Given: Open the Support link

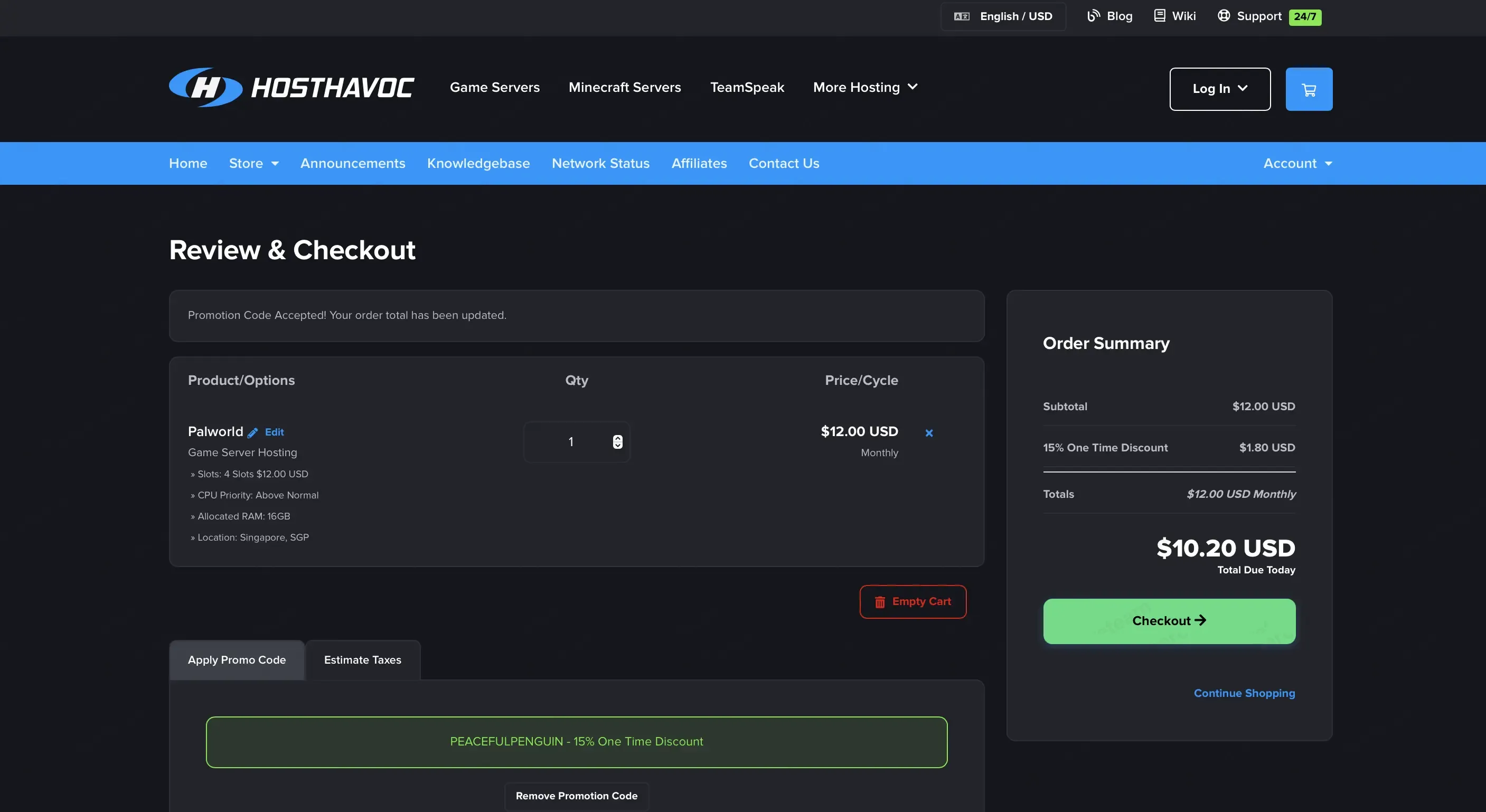Looking at the screenshot, I should pos(1259,16).
